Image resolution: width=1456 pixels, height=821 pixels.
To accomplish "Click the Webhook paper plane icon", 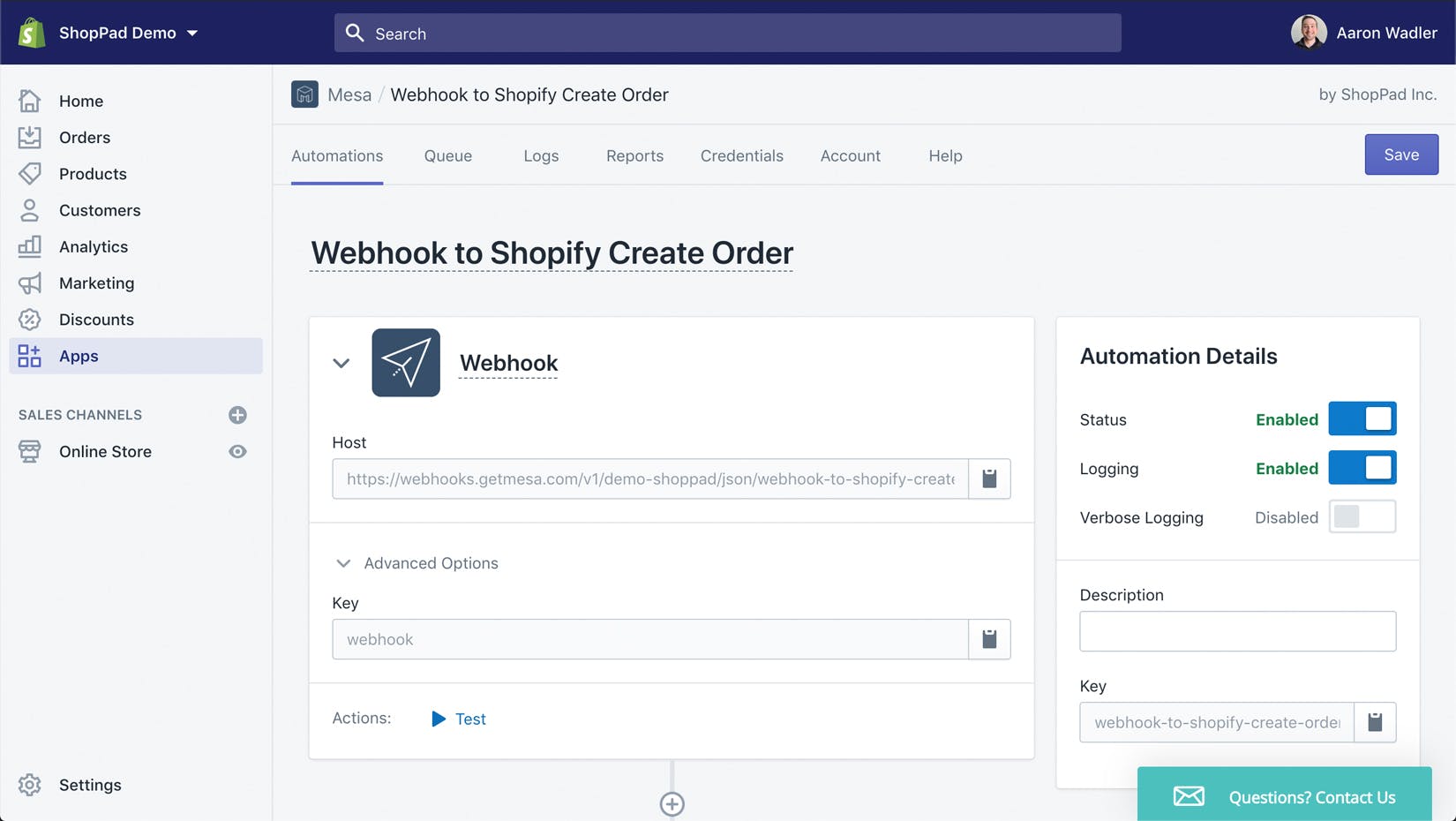I will click(x=406, y=363).
